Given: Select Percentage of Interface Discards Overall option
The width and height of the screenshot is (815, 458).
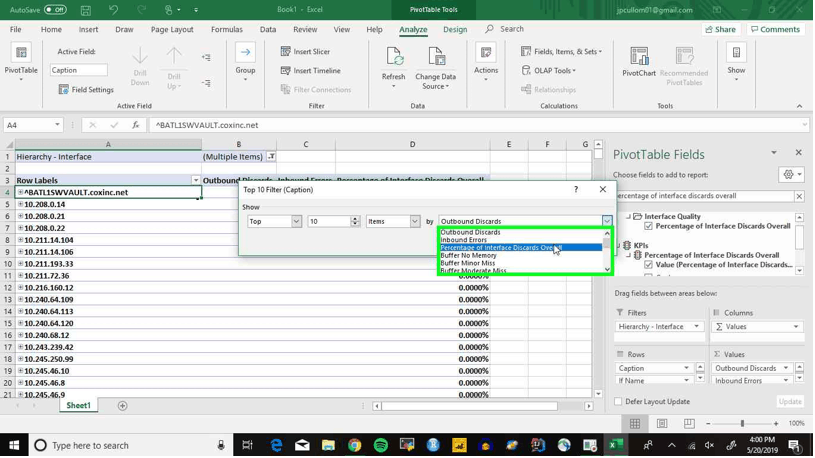Looking at the screenshot, I should (x=521, y=247).
